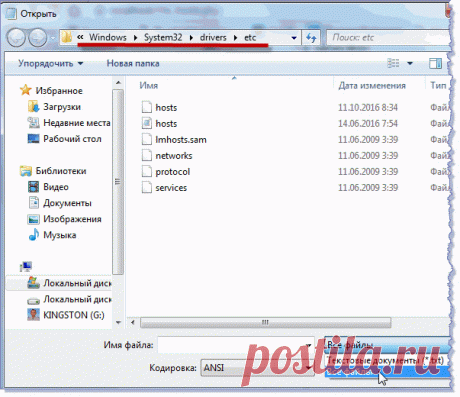Click the file list left scroll arrow
The image size is (460, 397).
click(133, 322)
